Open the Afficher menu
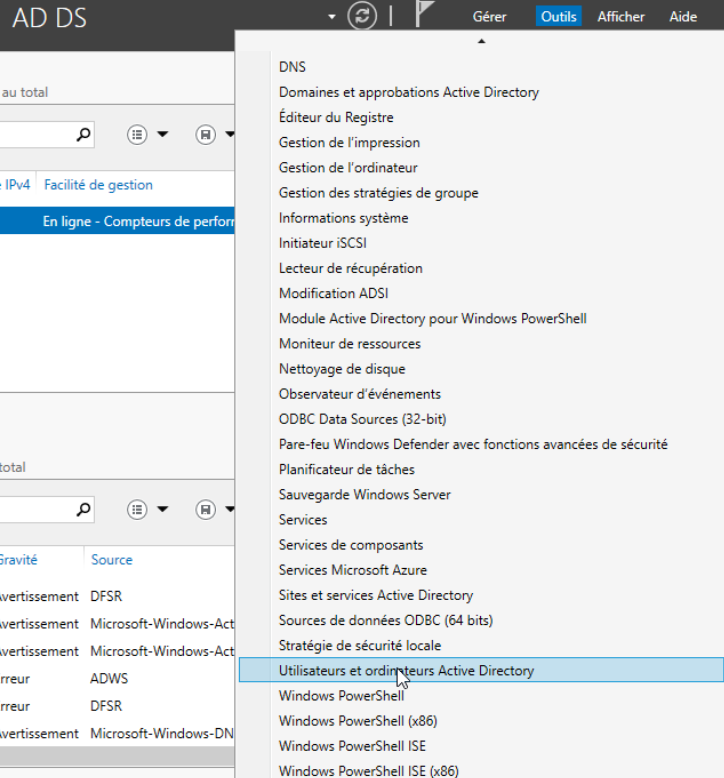The width and height of the screenshot is (724, 778). 621,17
